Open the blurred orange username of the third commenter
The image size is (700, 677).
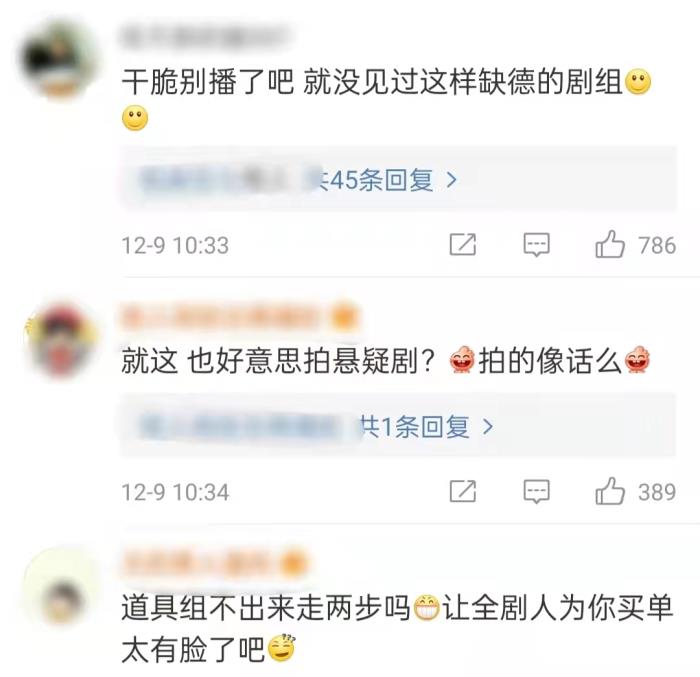tap(215, 564)
